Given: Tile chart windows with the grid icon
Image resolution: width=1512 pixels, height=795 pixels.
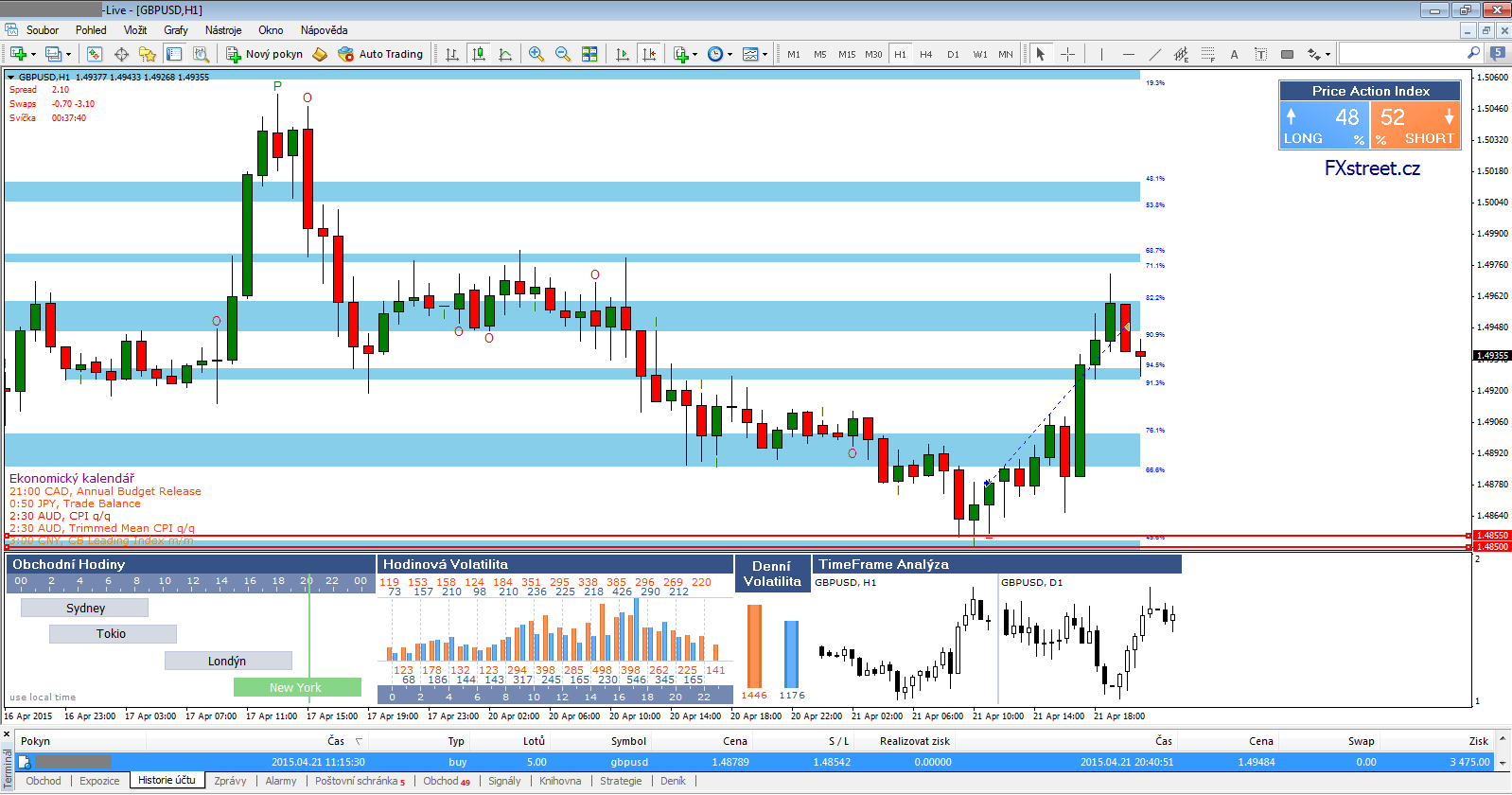Looking at the screenshot, I should click(589, 54).
